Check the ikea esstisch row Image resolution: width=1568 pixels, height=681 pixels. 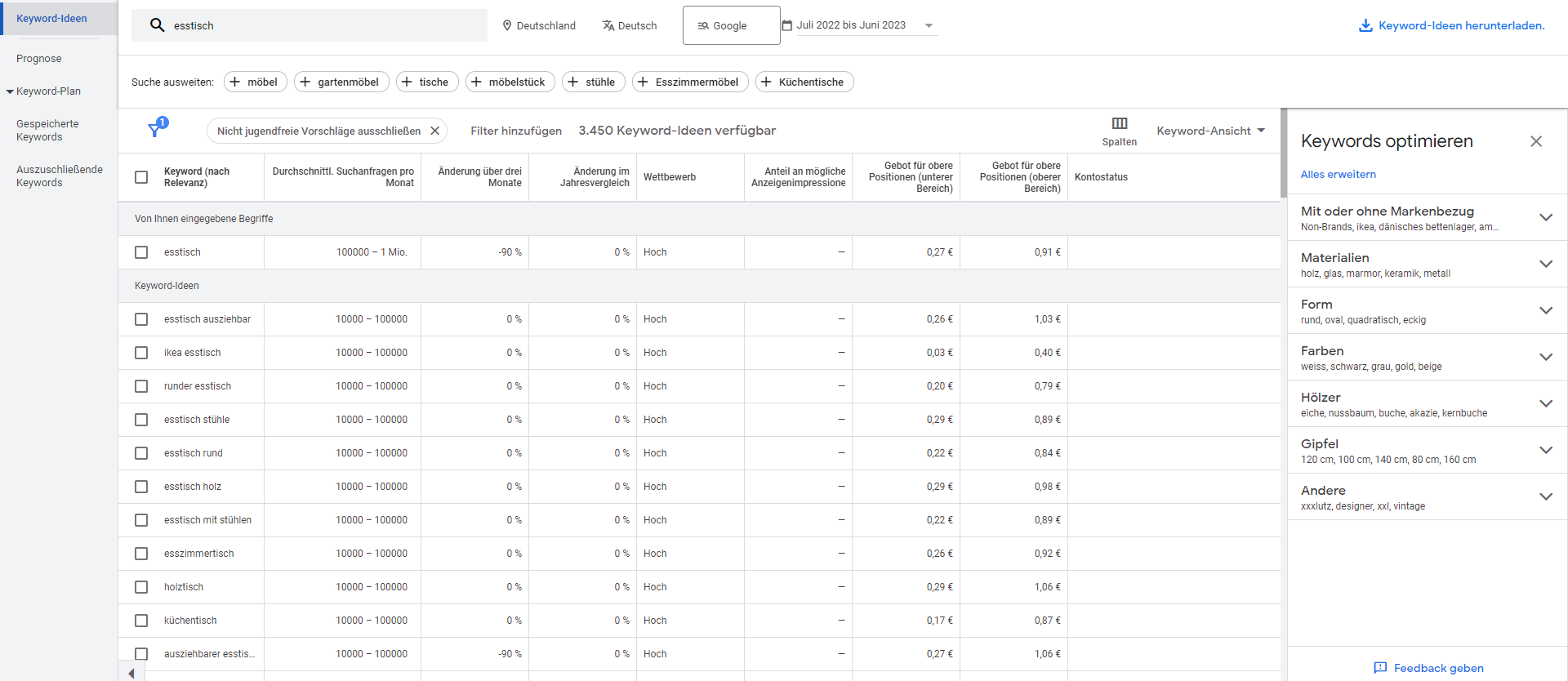141,353
